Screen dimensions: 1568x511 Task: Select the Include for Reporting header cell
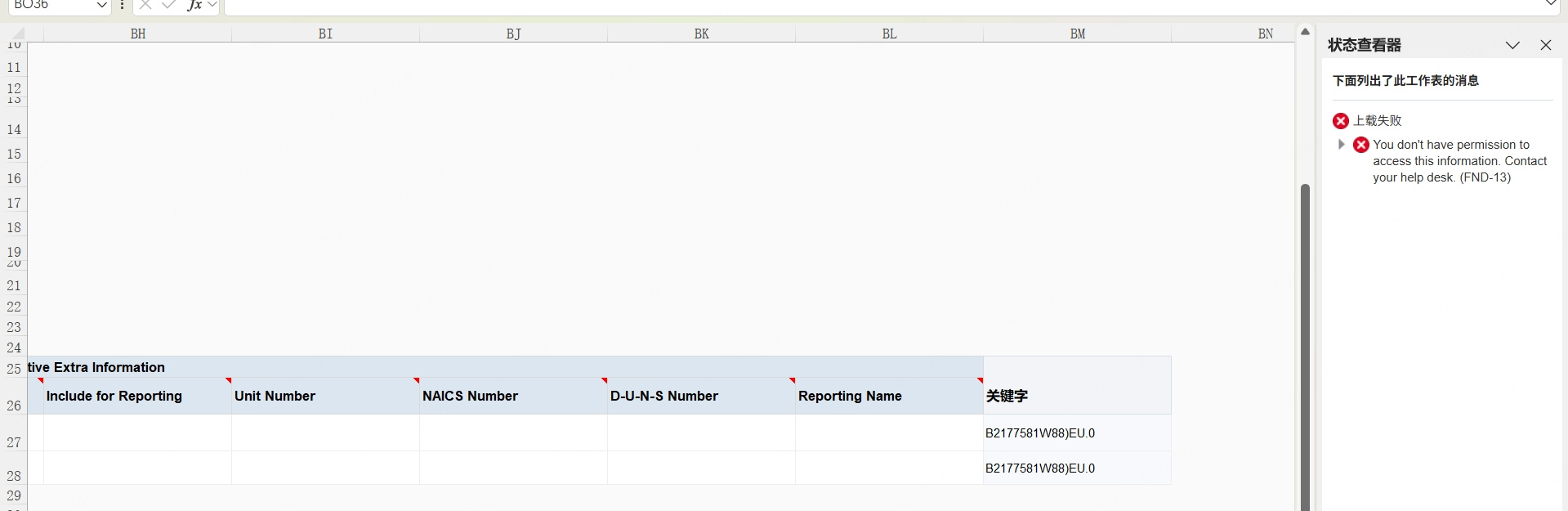click(x=138, y=396)
